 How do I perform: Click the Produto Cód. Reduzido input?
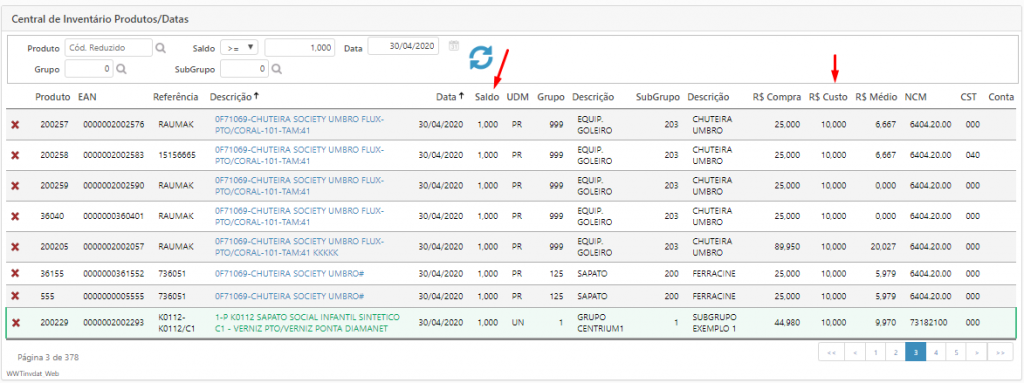[108, 48]
